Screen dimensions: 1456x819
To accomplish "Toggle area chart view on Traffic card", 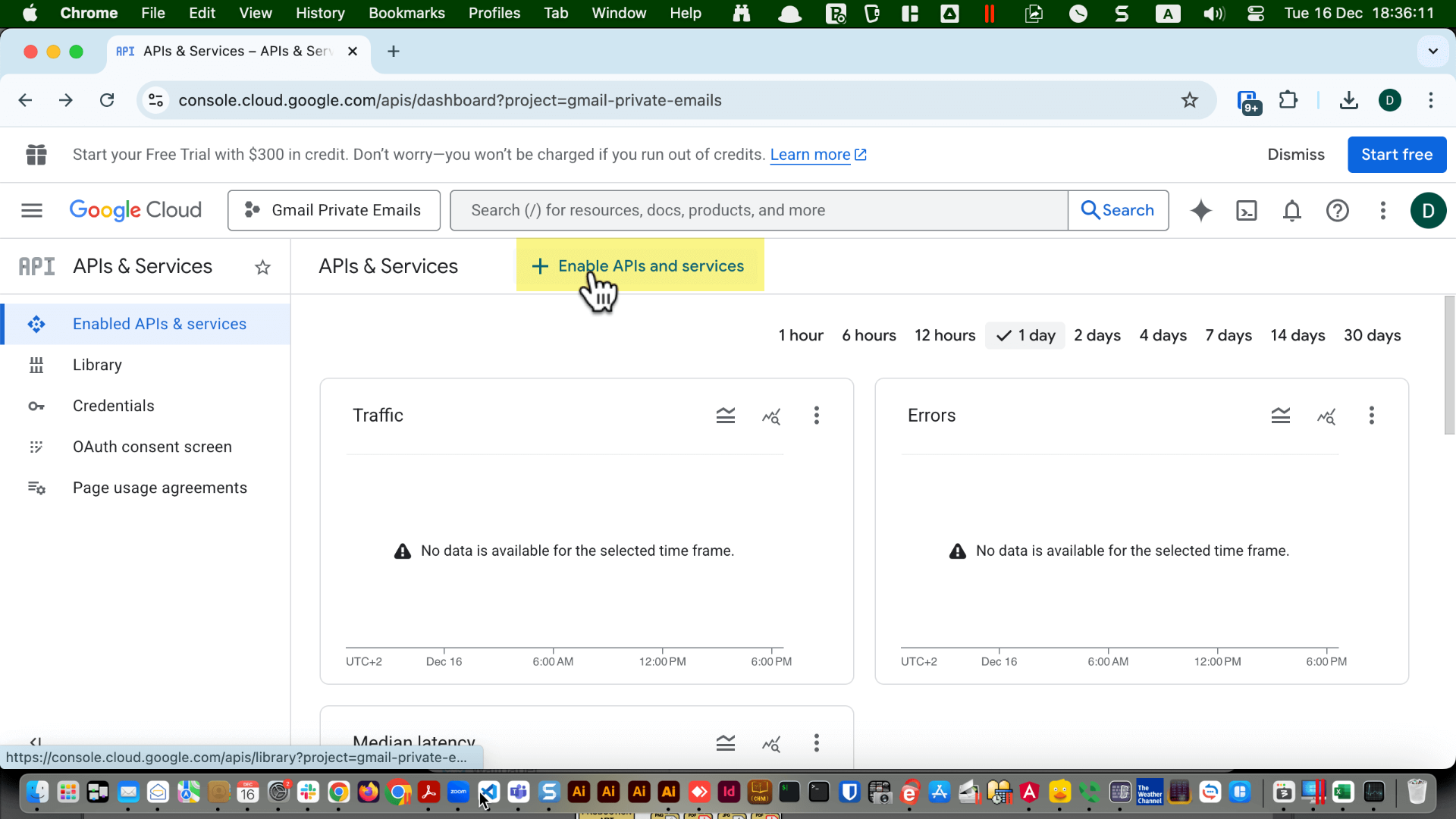I will coord(725,416).
